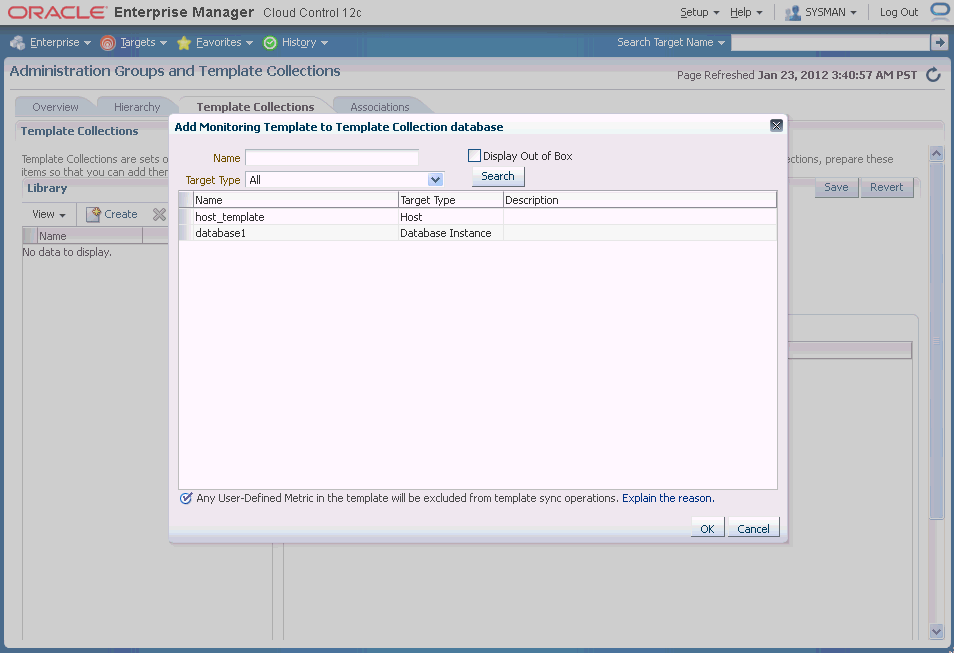This screenshot has height=653, width=954.
Task: Switch to the Overview tab
Action: 55,107
